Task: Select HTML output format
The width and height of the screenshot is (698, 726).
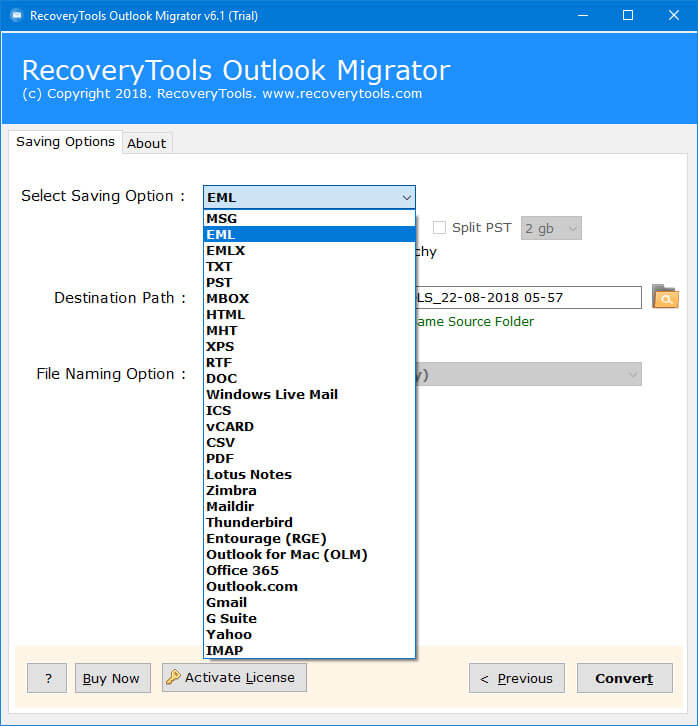Action: (309, 314)
